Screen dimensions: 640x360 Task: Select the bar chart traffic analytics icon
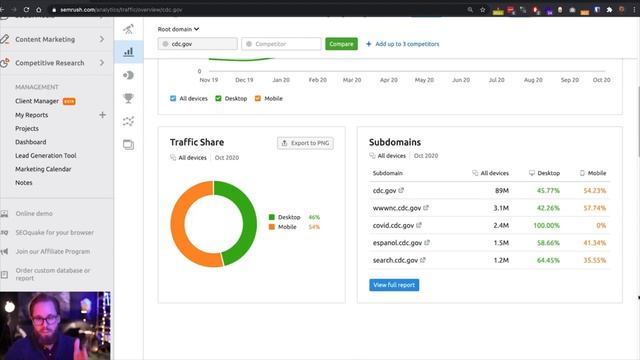pyautogui.click(x=129, y=52)
